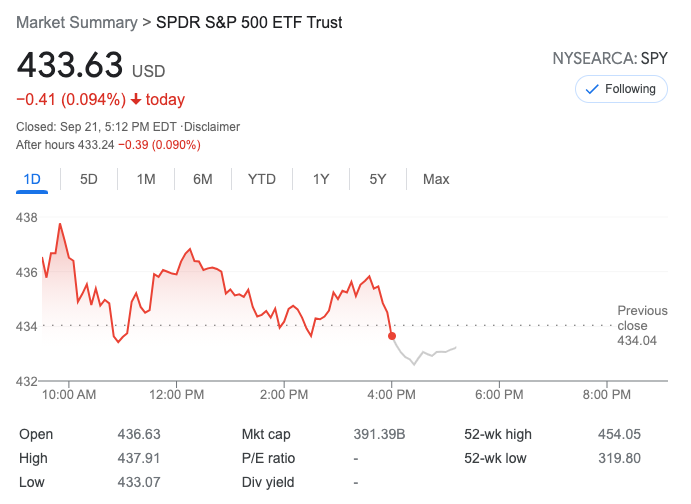Open the Max range tab
The height and width of the screenshot is (504, 691).
(x=436, y=179)
